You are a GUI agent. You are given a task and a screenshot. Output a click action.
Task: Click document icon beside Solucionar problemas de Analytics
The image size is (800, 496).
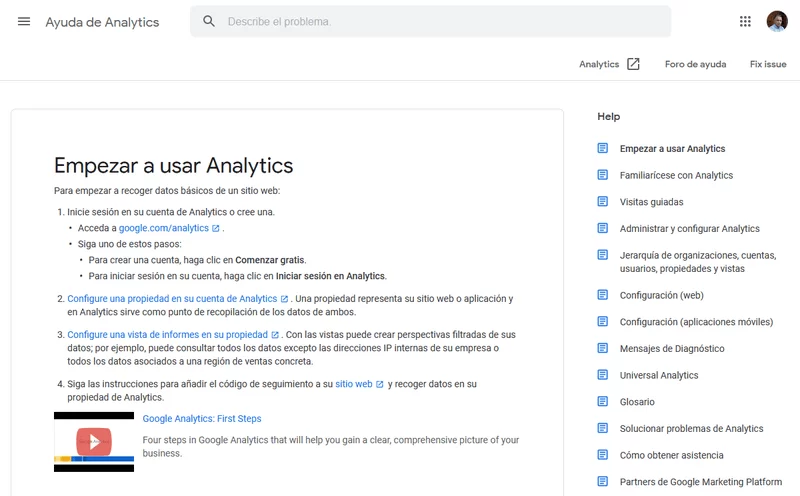pyautogui.click(x=603, y=428)
